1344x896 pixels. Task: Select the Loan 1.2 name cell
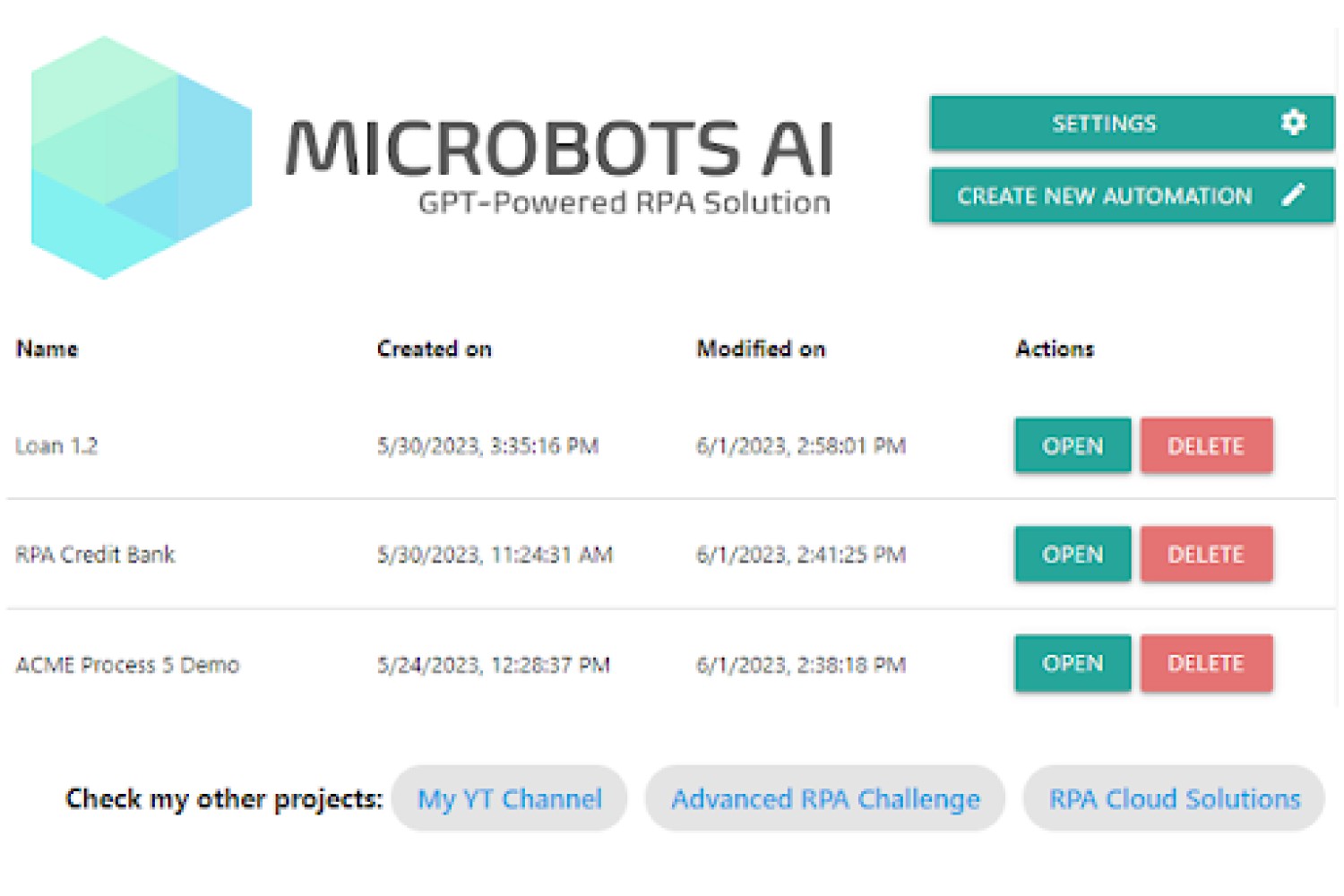[56, 445]
